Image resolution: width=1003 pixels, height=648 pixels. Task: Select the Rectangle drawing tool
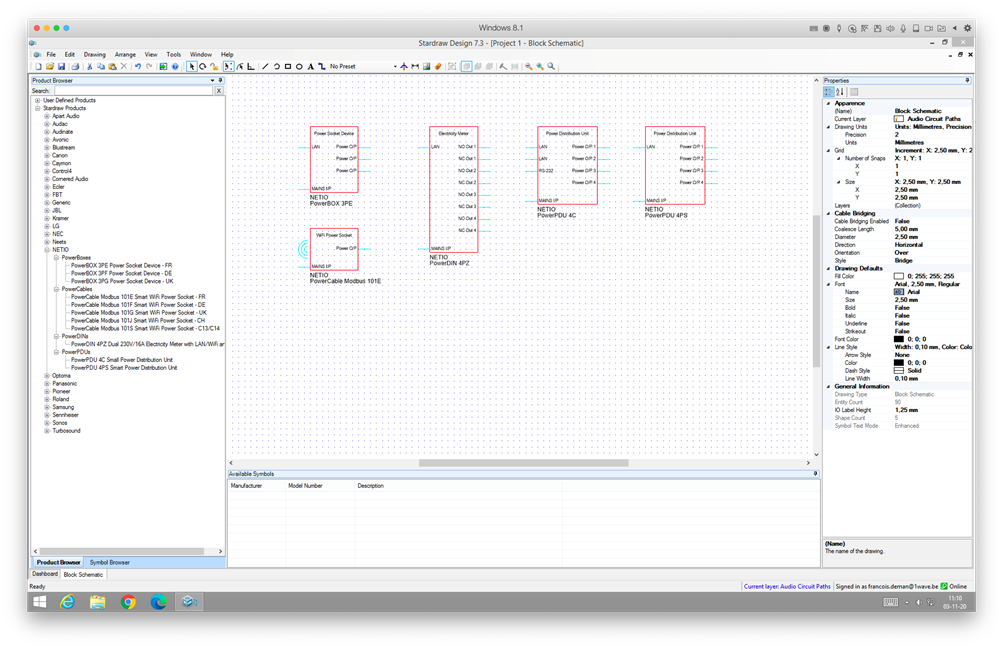tap(288, 67)
